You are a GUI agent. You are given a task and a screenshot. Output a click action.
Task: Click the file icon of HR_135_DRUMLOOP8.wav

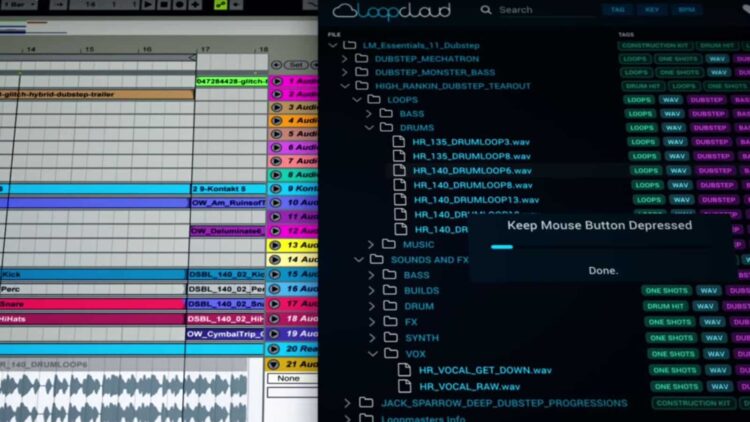399,156
